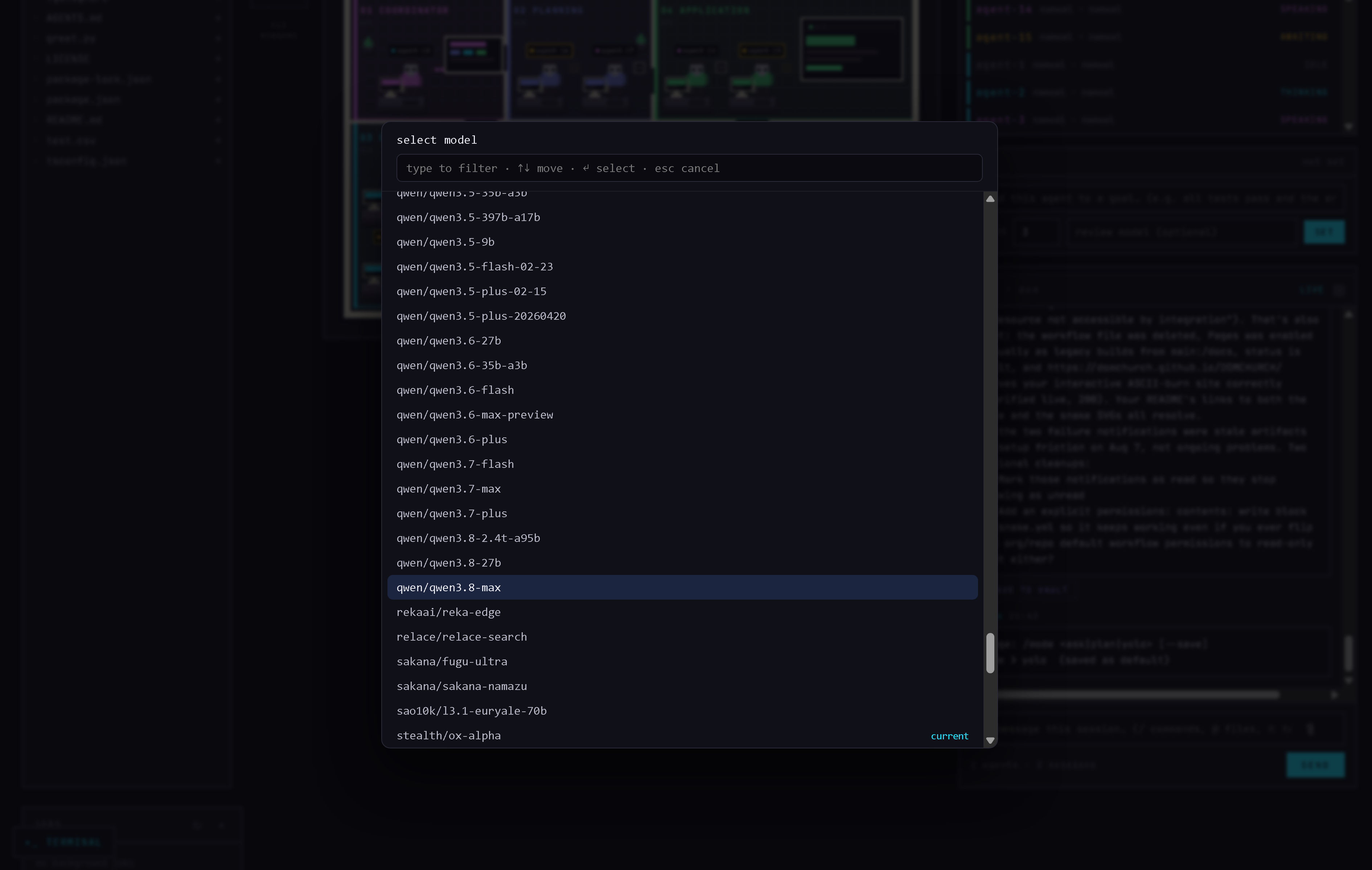Choose qwen/qwen3.6-27b model
Image resolution: width=1372 pixels, height=870 pixels.
[682, 340]
